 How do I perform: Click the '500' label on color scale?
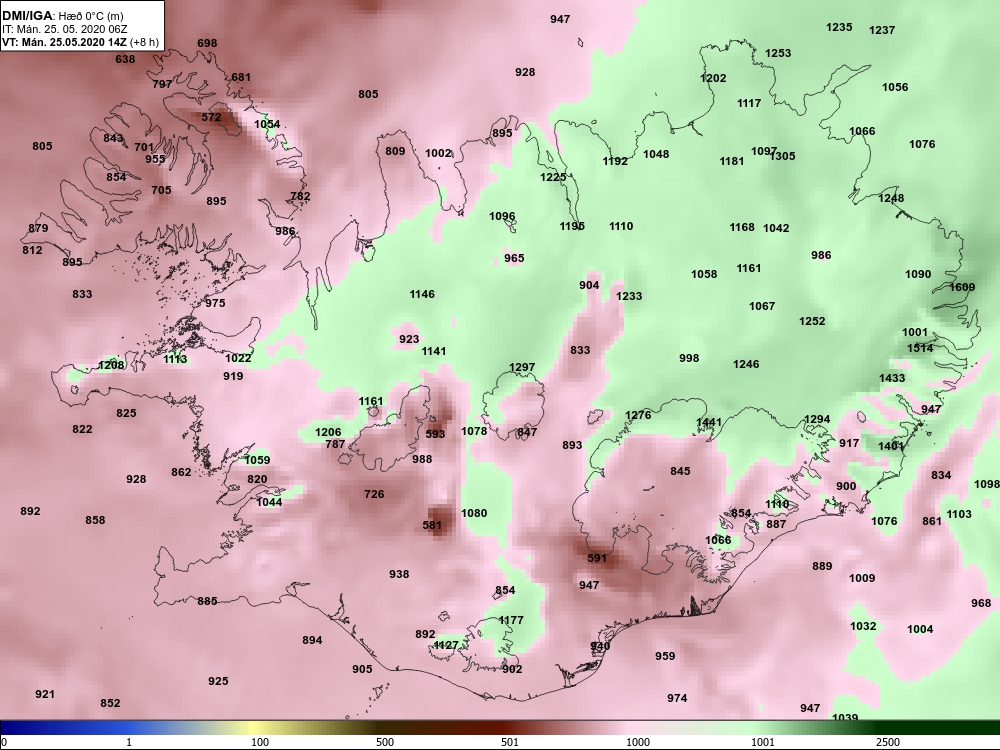[385, 742]
